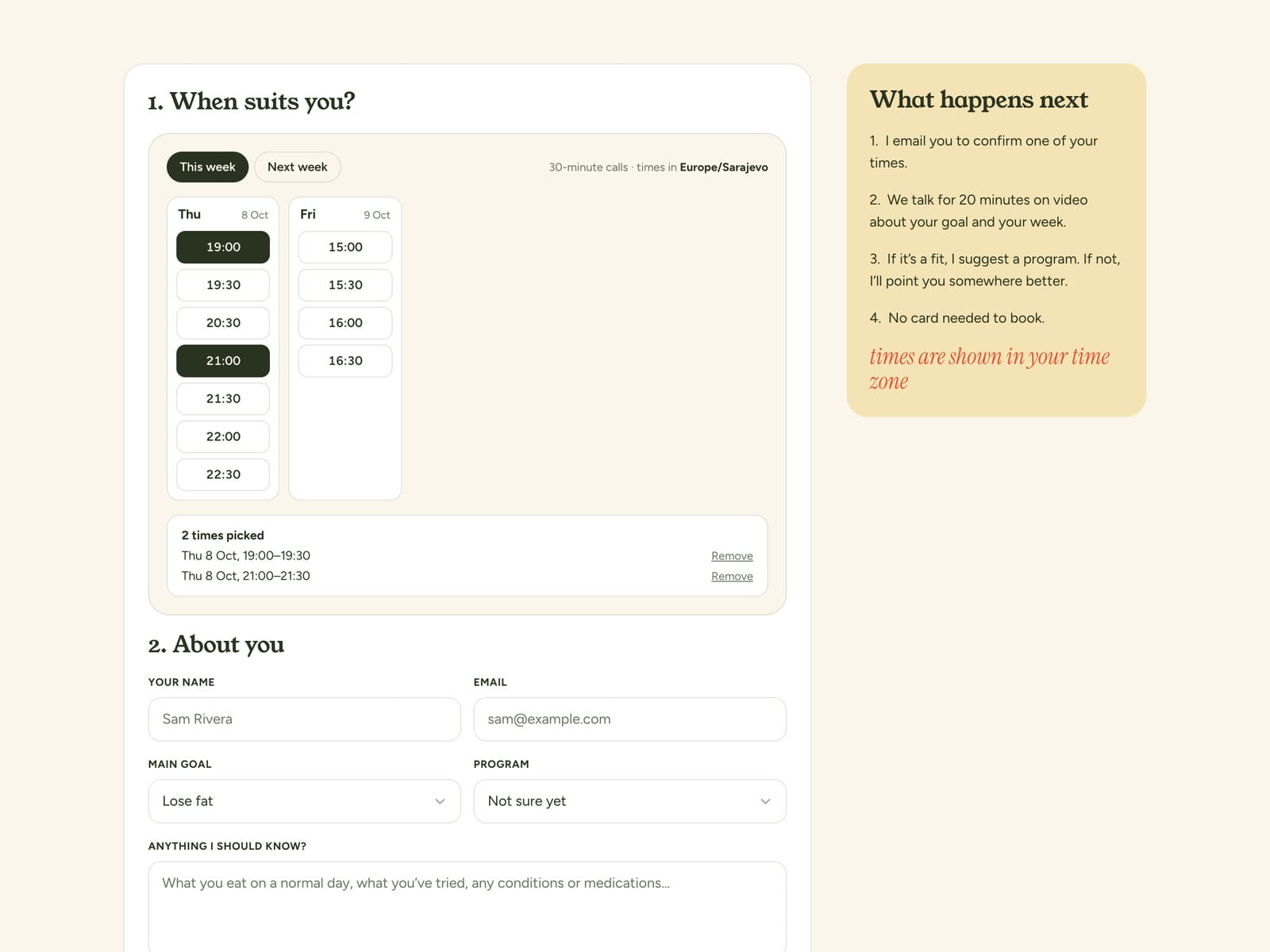Viewport: 1270px width, 952px height.
Task: Deselect the Thursday 19:00 time slot
Action: pyautogui.click(x=223, y=247)
